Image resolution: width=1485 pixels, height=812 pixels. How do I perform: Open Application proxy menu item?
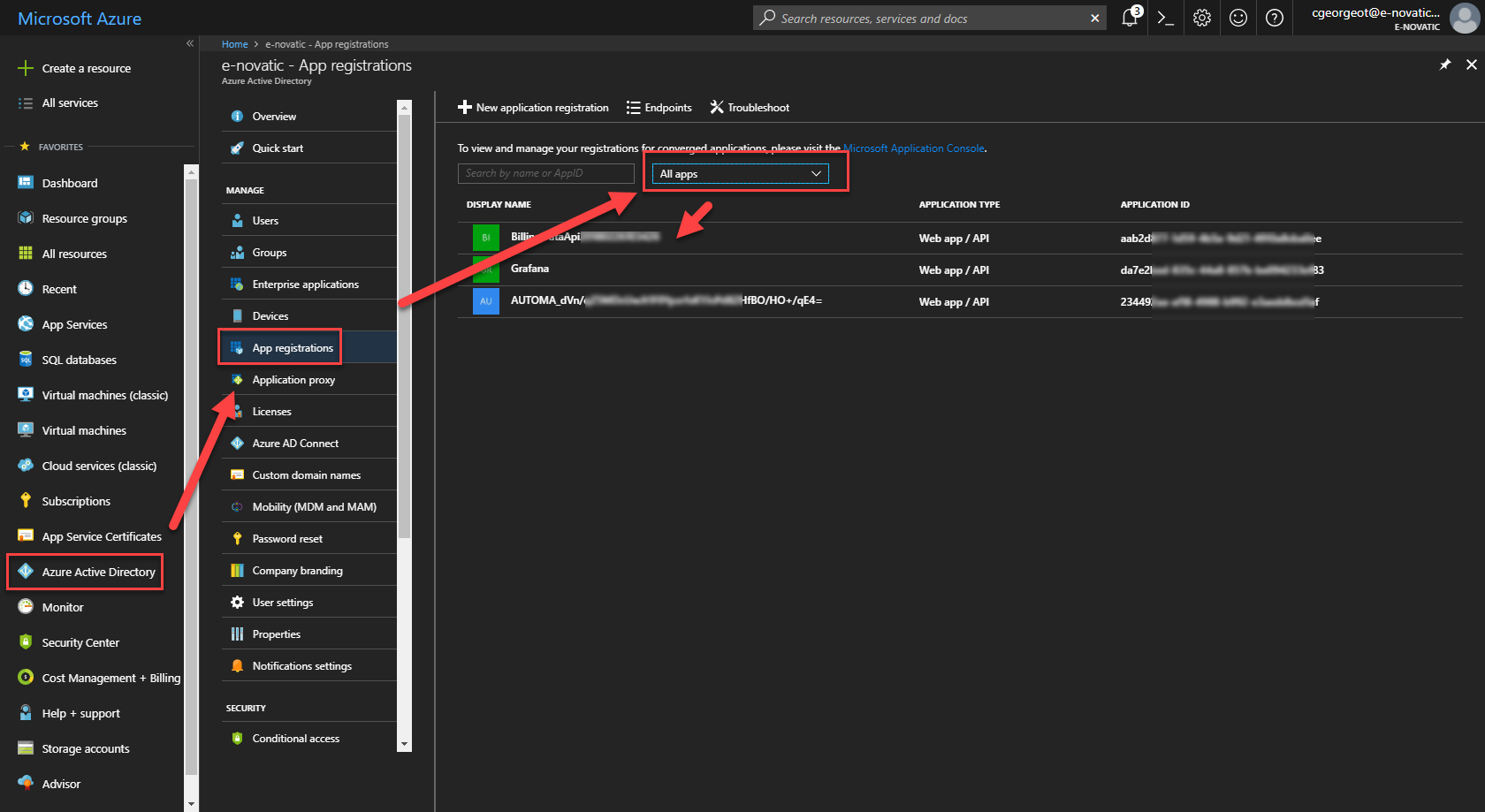click(x=309, y=380)
